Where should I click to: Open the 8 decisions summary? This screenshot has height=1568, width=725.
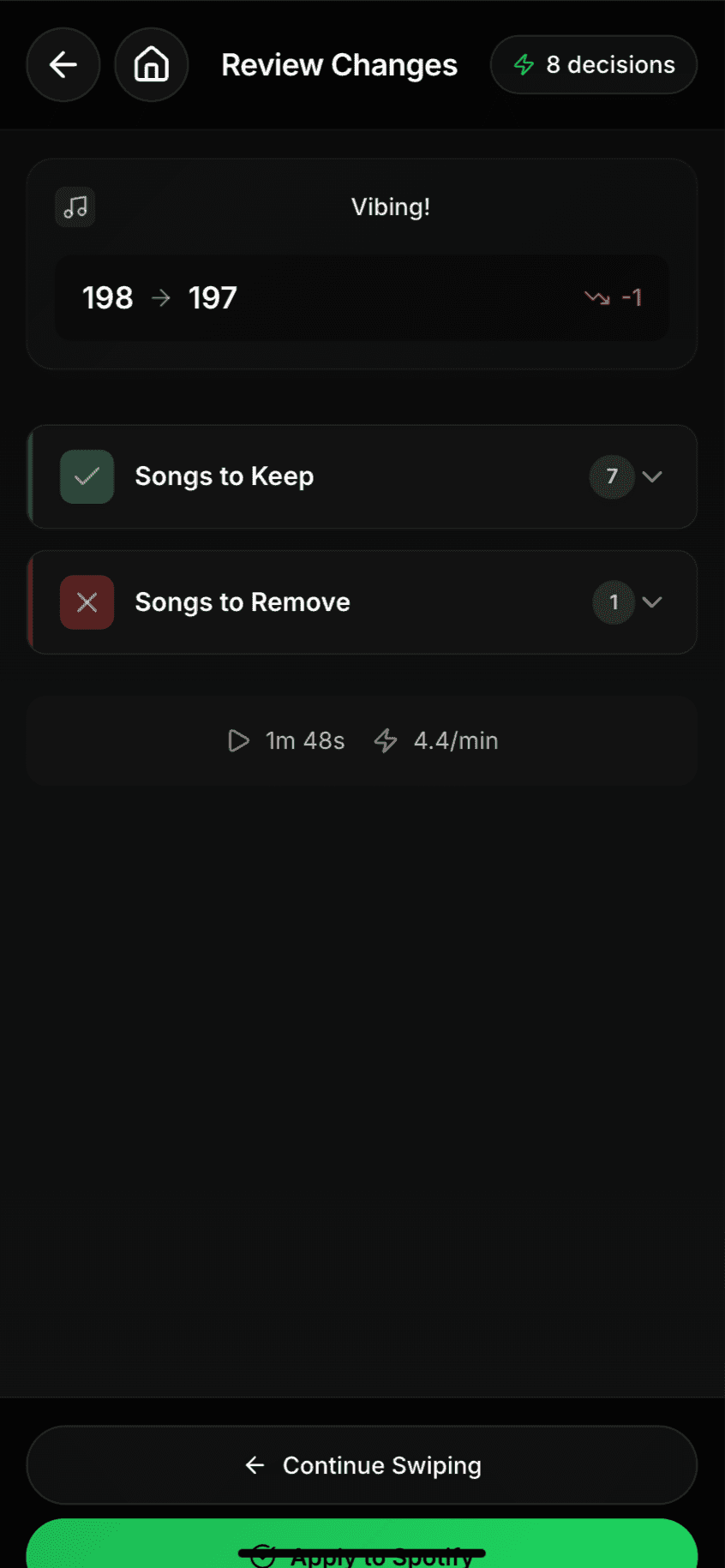(x=593, y=64)
